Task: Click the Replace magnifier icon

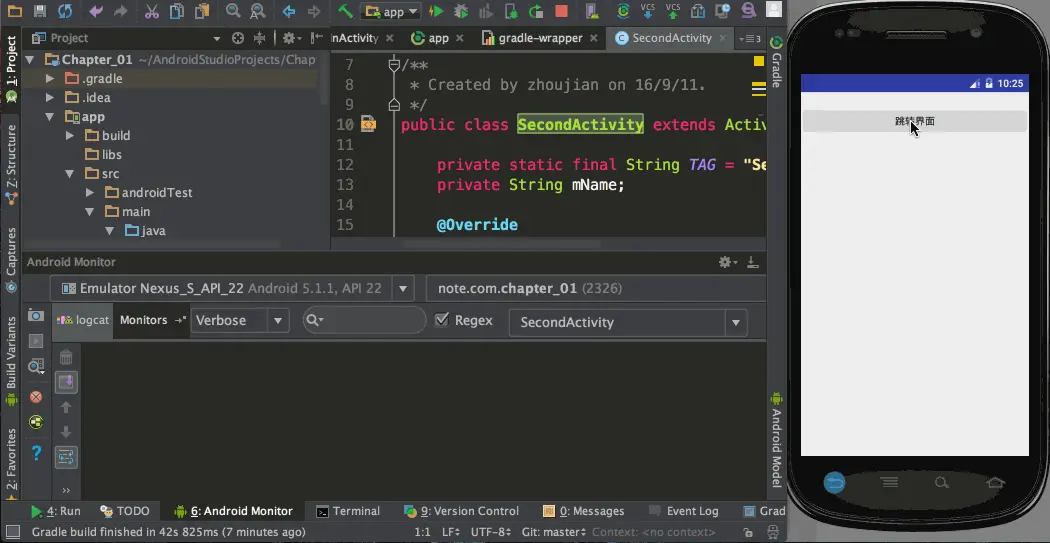Action: click(x=257, y=11)
